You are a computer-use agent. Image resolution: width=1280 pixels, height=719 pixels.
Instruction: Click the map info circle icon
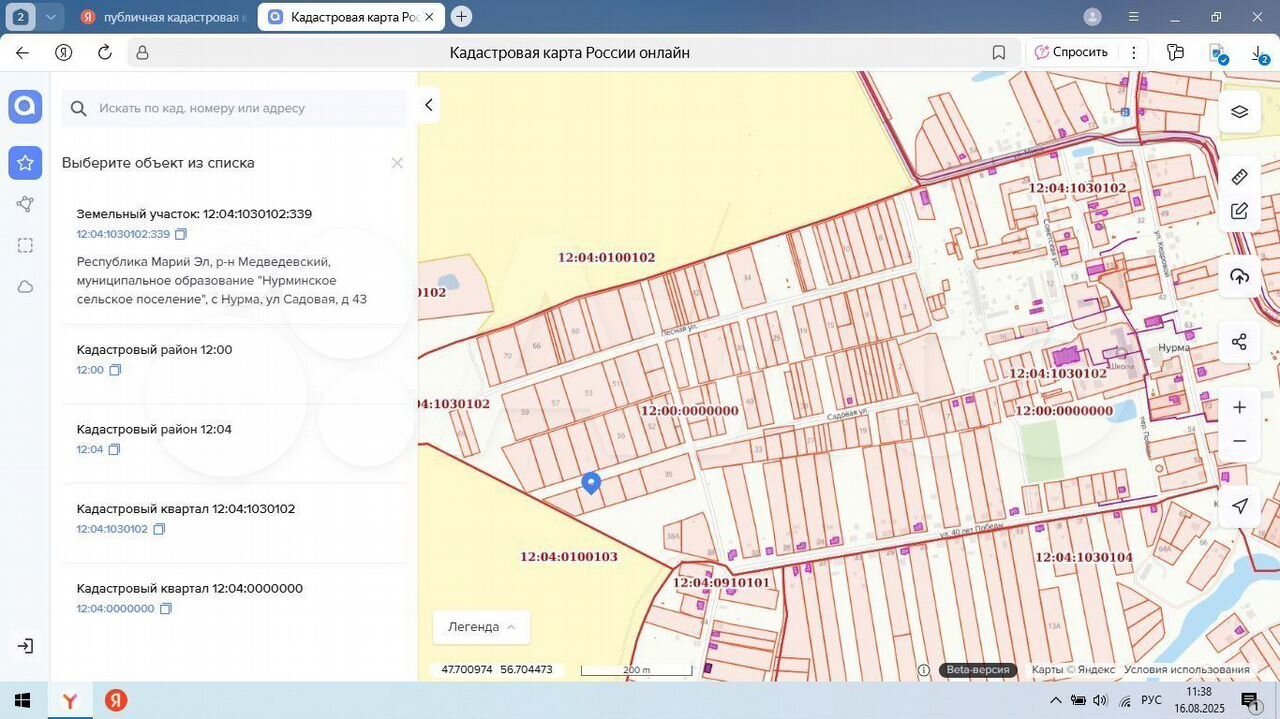pos(924,670)
